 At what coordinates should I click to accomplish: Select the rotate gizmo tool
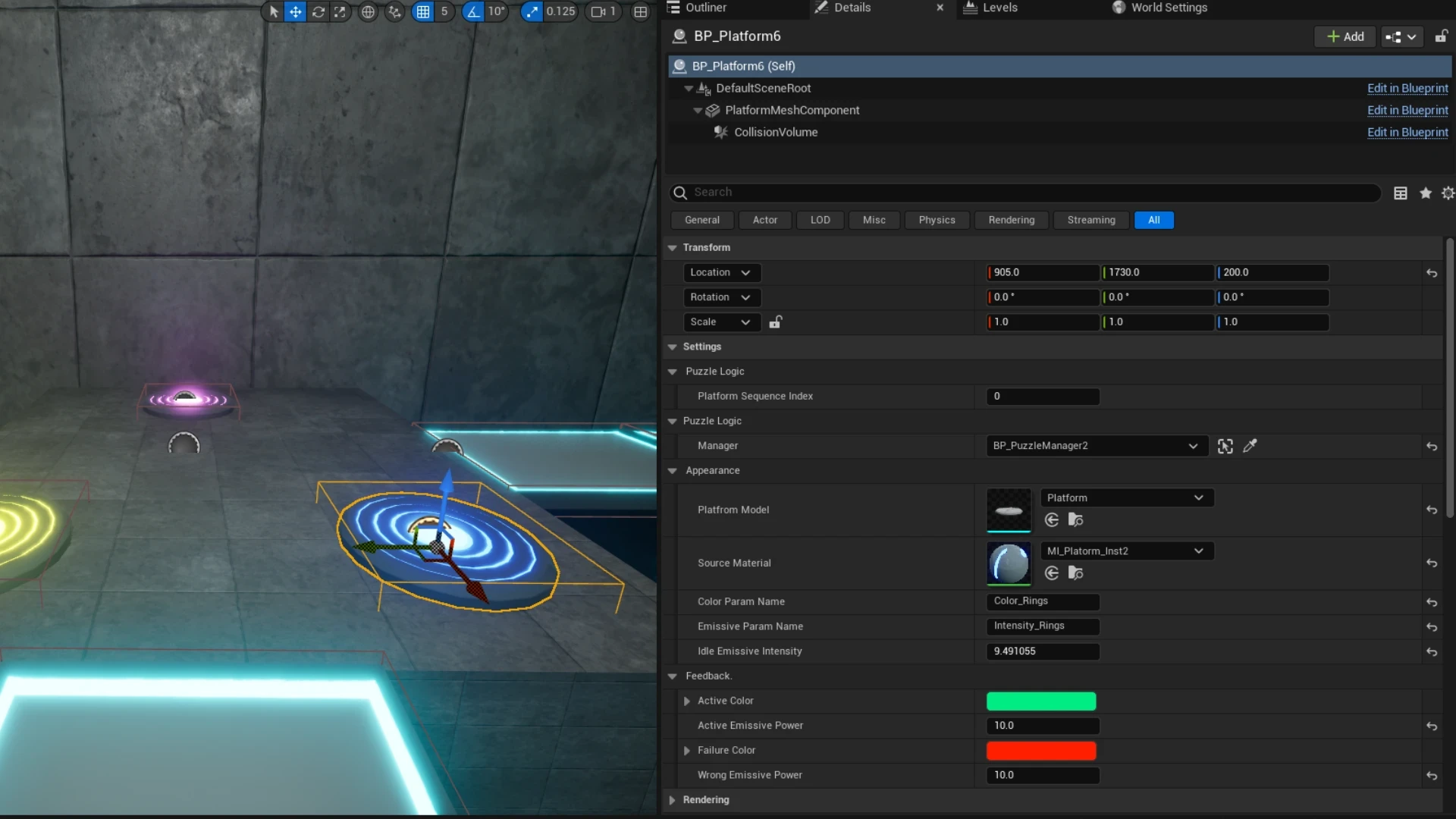[x=318, y=11]
